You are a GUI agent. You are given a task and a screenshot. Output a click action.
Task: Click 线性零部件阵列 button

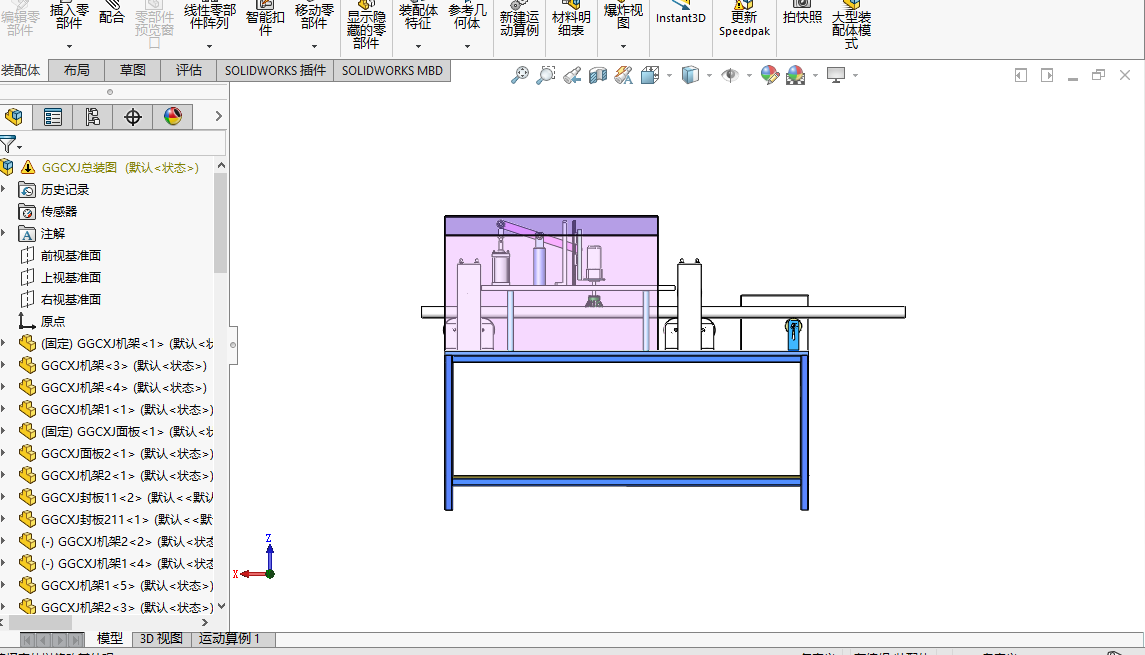coord(210,16)
